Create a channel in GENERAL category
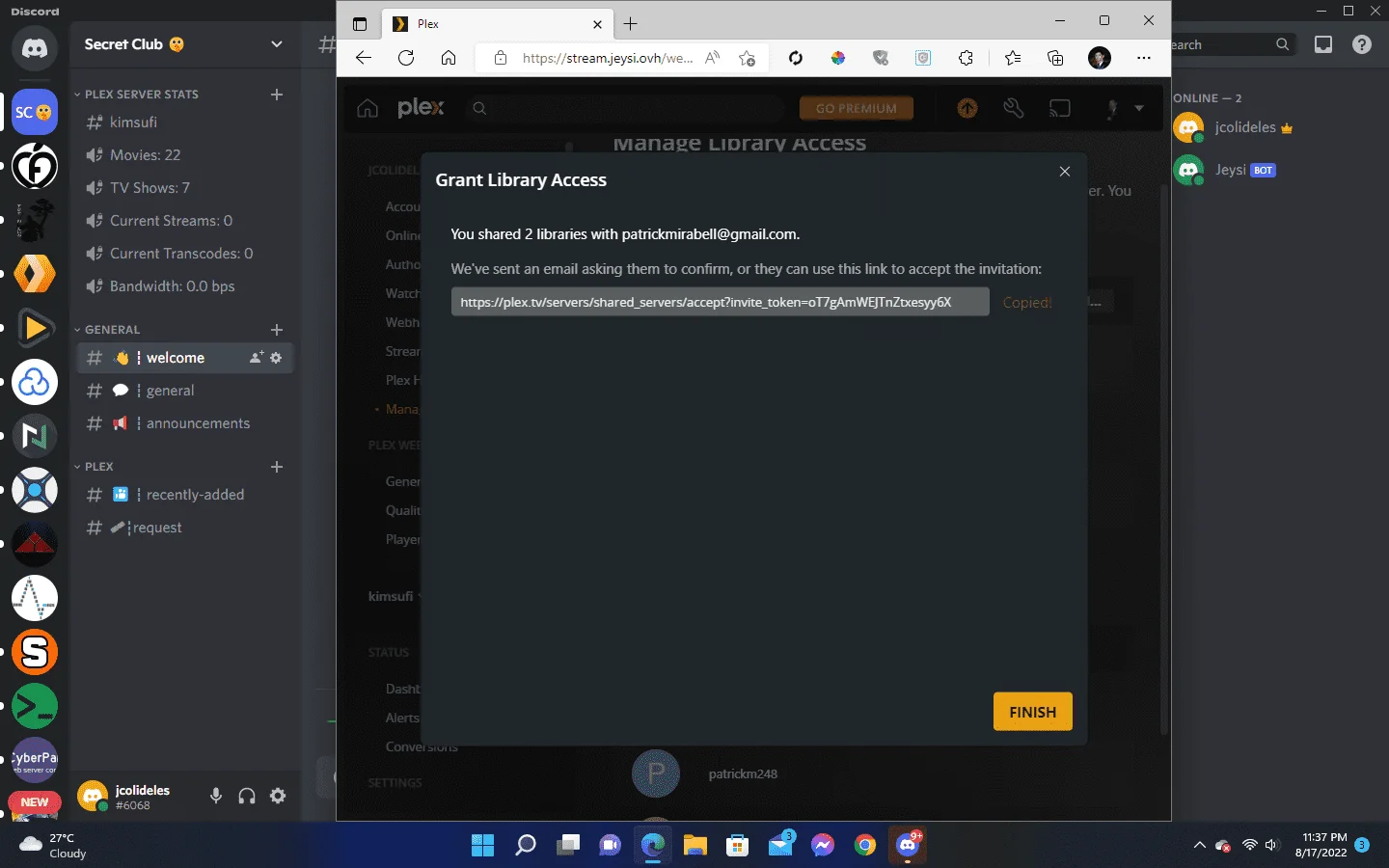Screen dimensions: 1389x868 (277, 330)
